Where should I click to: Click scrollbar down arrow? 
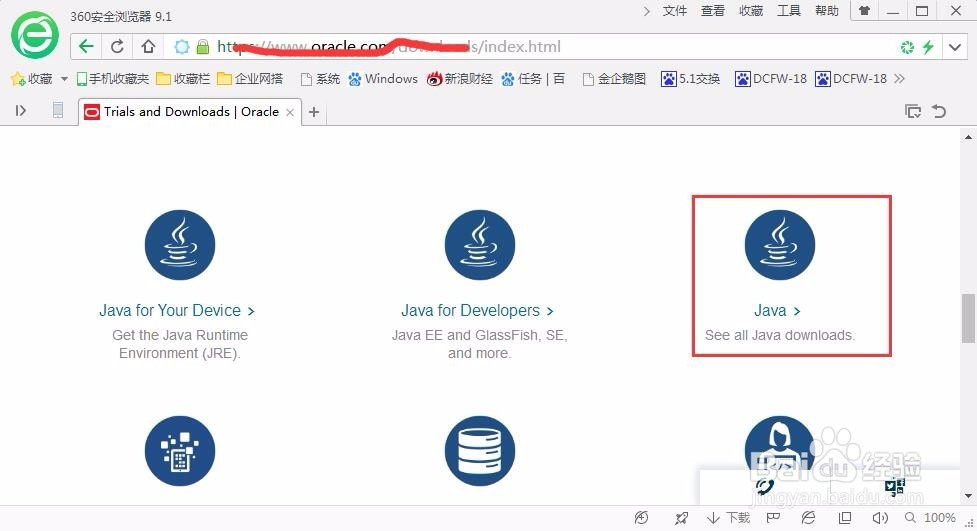coord(968,496)
